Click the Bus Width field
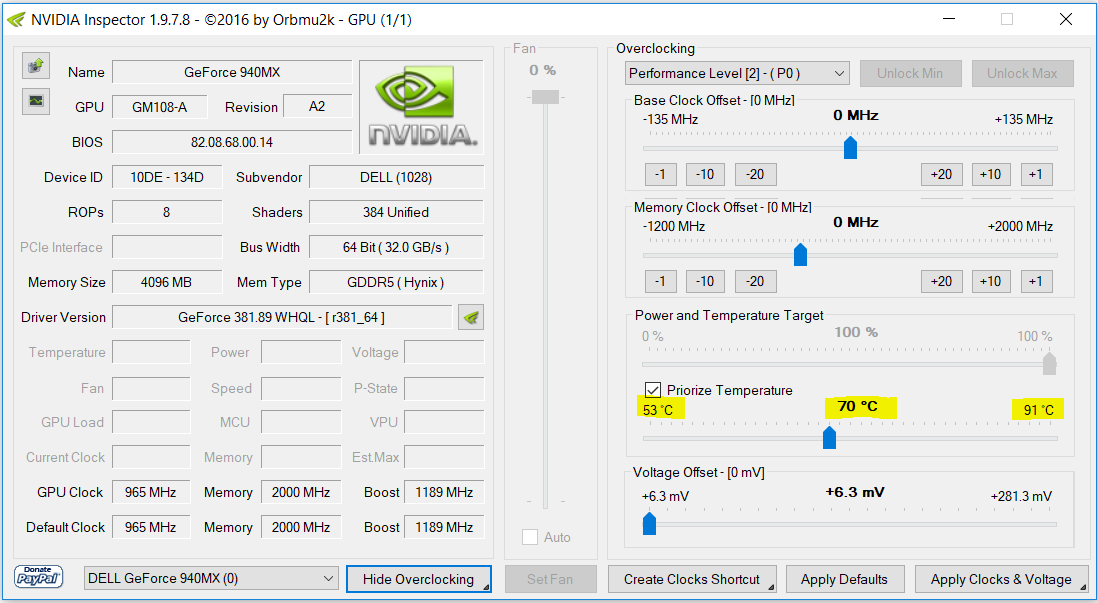This screenshot has height=603, width=1098. tap(396, 247)
